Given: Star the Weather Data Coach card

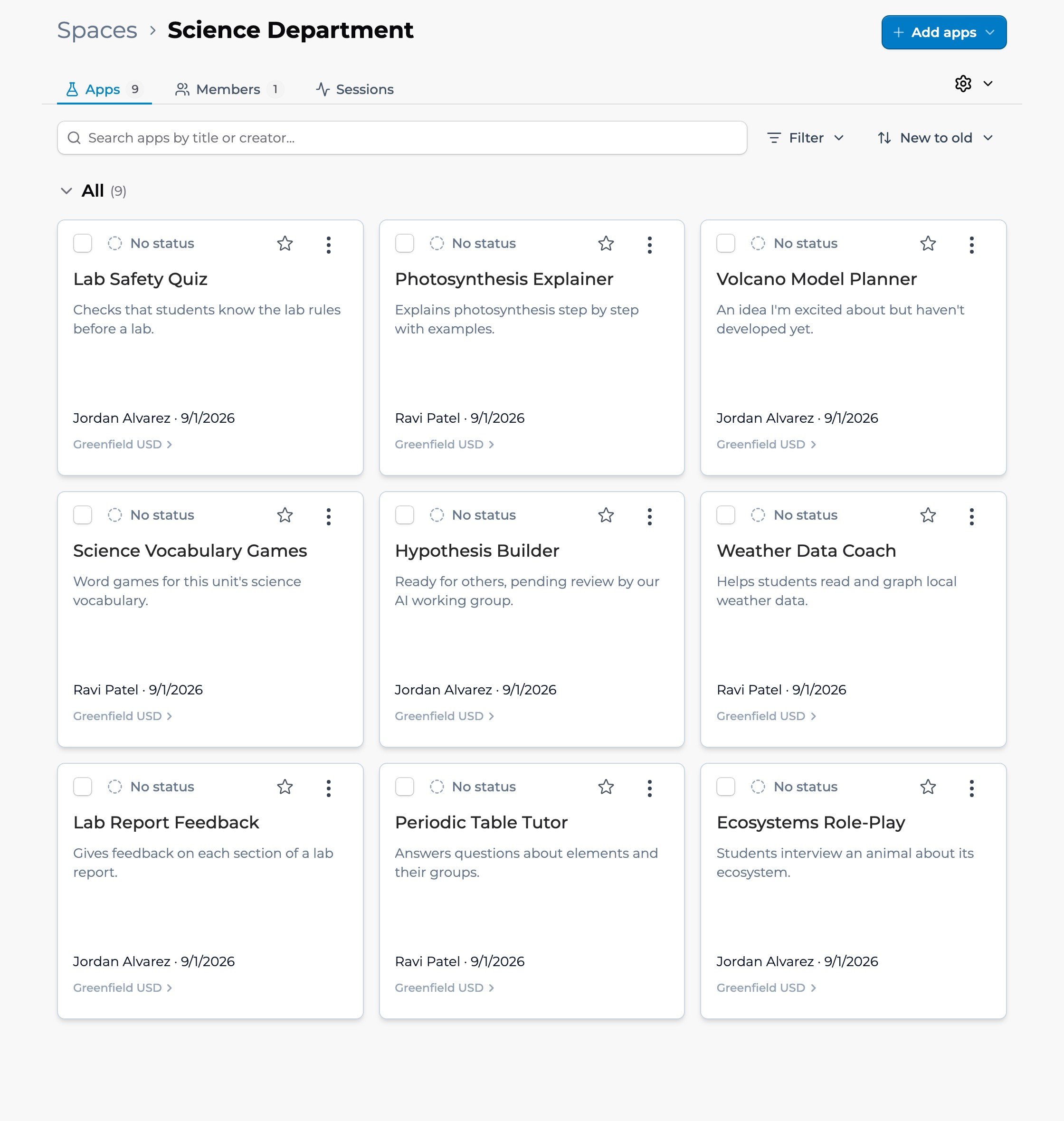Looking at the screenshot, I should [x=928, y=515].
